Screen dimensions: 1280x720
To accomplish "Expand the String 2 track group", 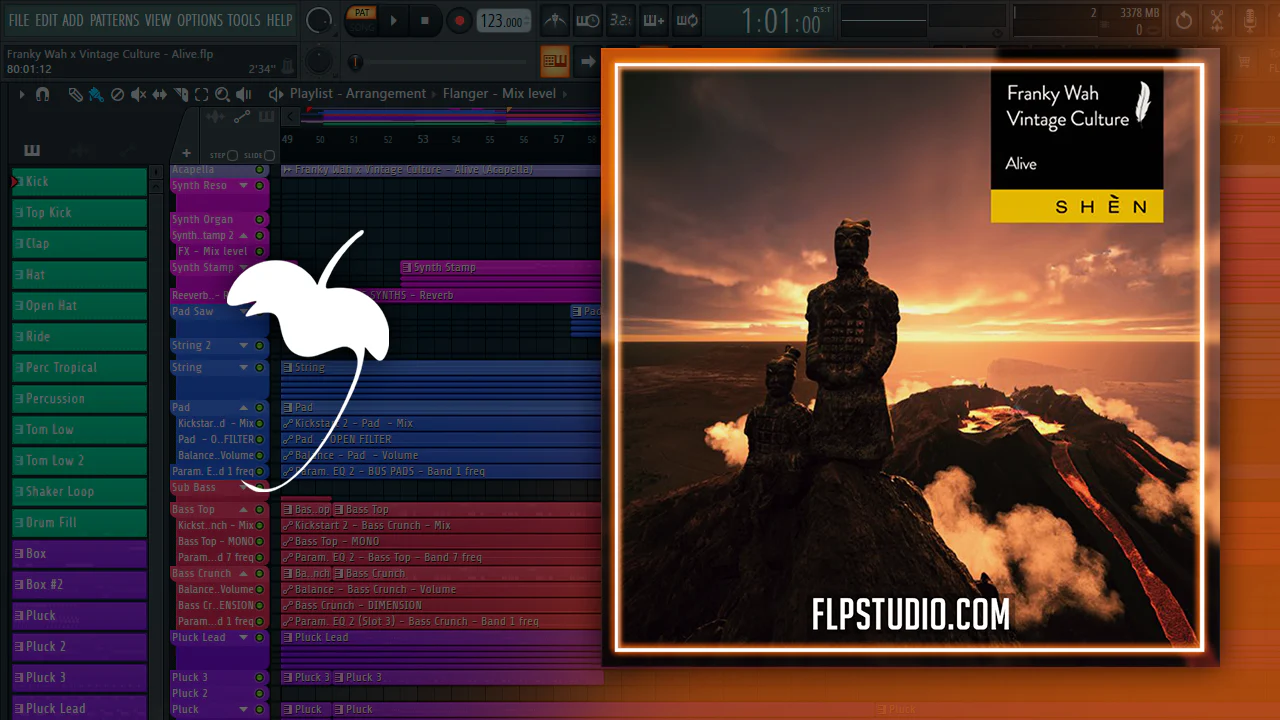I will click(x=243, y=346).
